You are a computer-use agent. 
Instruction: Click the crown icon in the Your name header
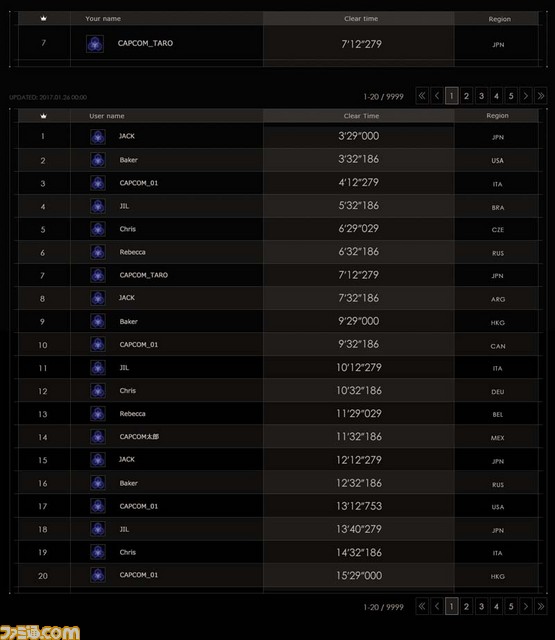pos(44,18)
